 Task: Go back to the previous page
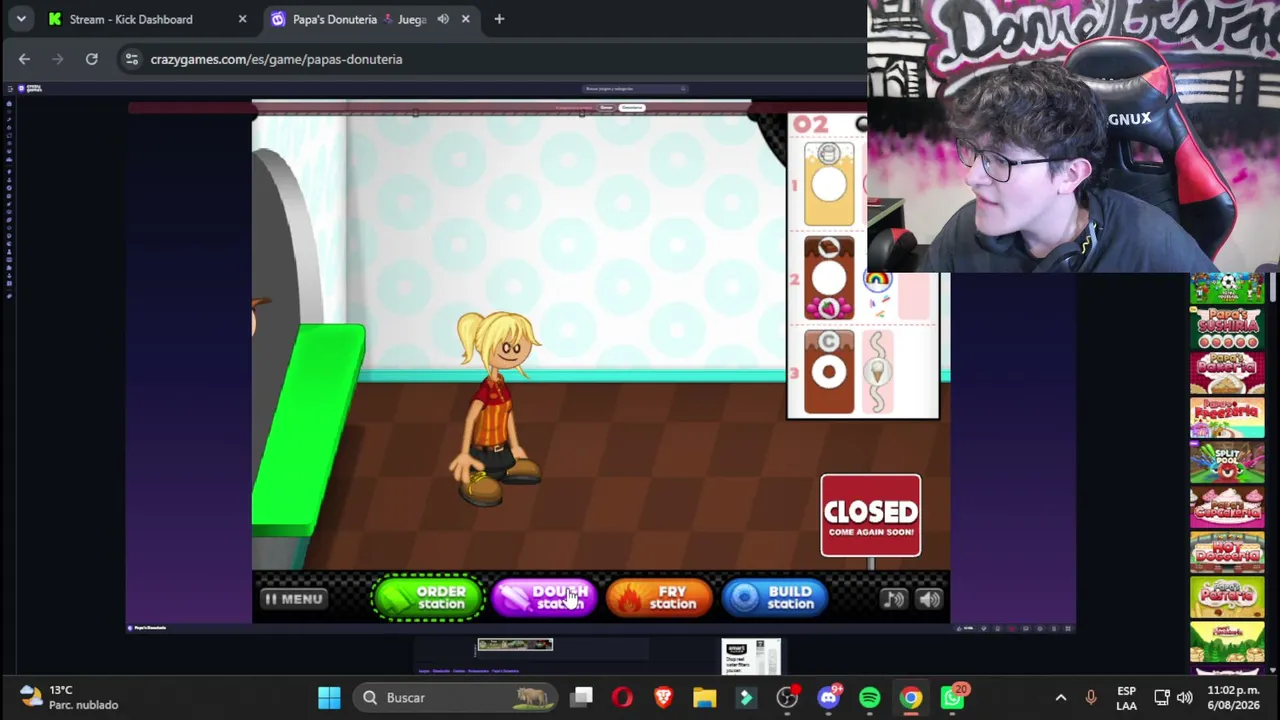click(x=24, y=59)
